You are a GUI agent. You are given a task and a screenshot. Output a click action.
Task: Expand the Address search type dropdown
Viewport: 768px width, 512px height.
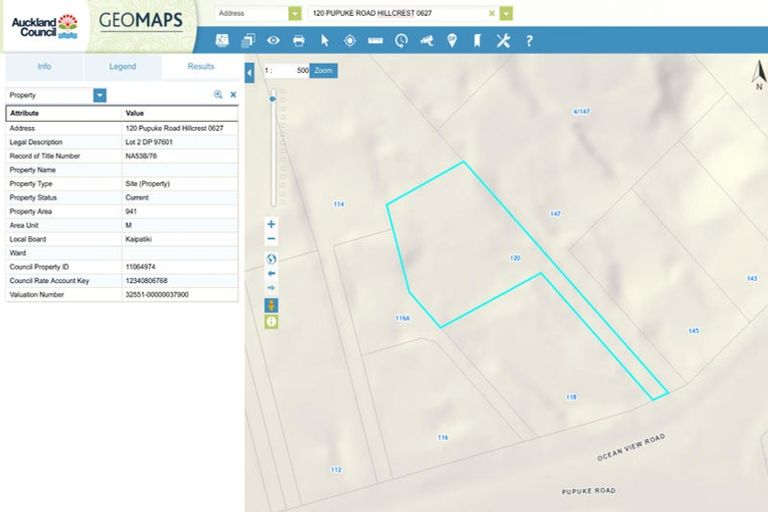[x=294, y=13]
